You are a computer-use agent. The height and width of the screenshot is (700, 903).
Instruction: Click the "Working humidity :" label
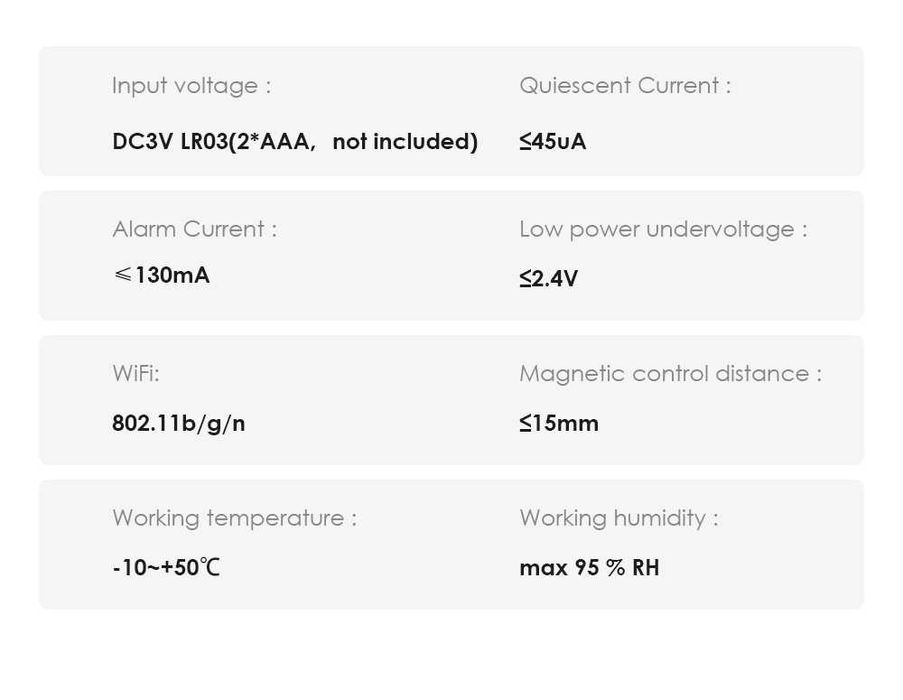619,518
